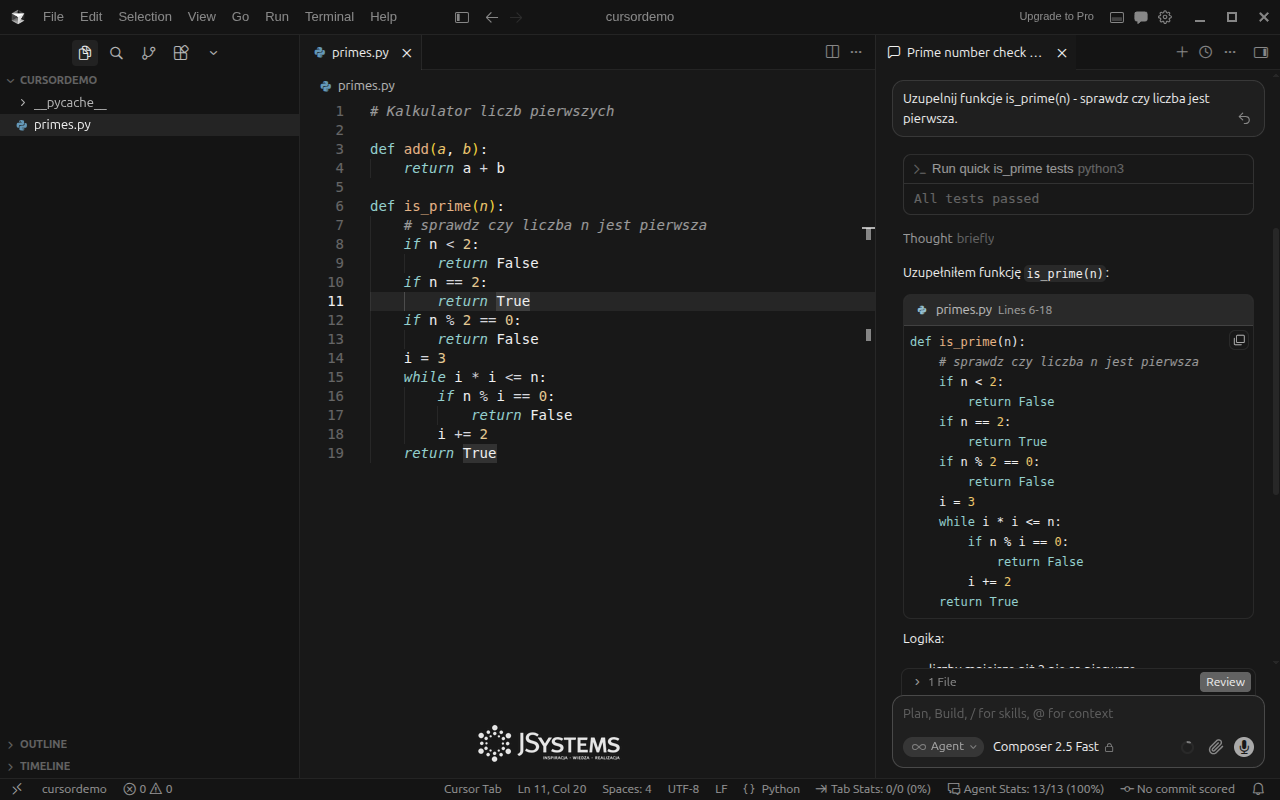Close the Prime number check chat tab
Image resolution: width=1280 pixels, height=800 pixels.
click(x=1062, y=53)
